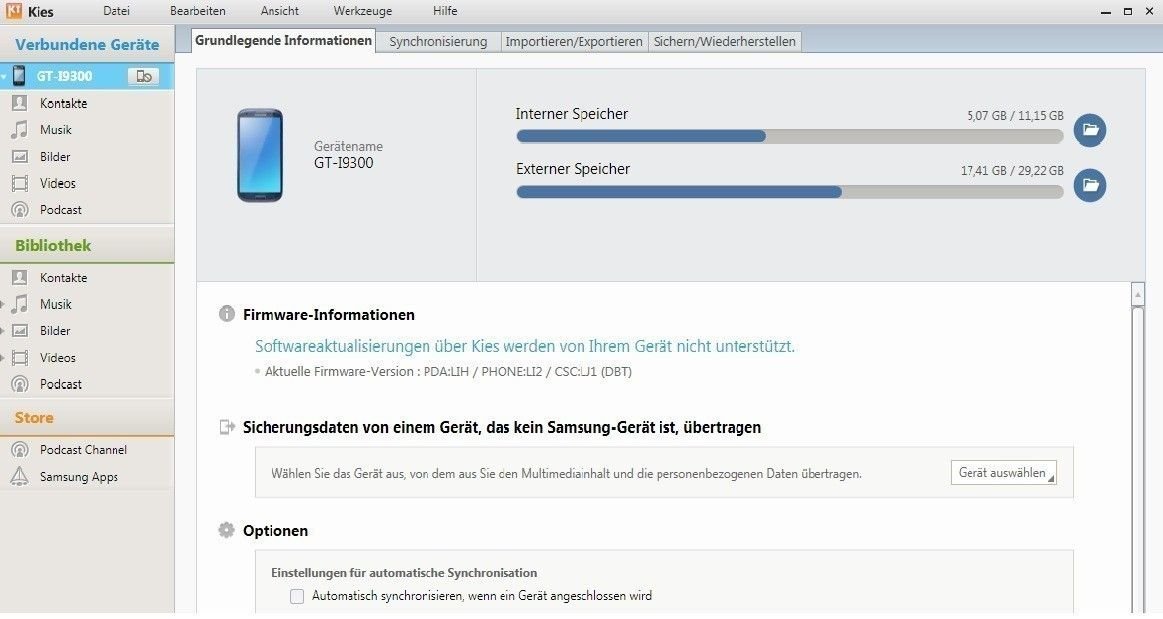Click the Galaxy S3 device image
Image resolution: width=1163 pixels, height=619 pixels.
tap(260, 155)
